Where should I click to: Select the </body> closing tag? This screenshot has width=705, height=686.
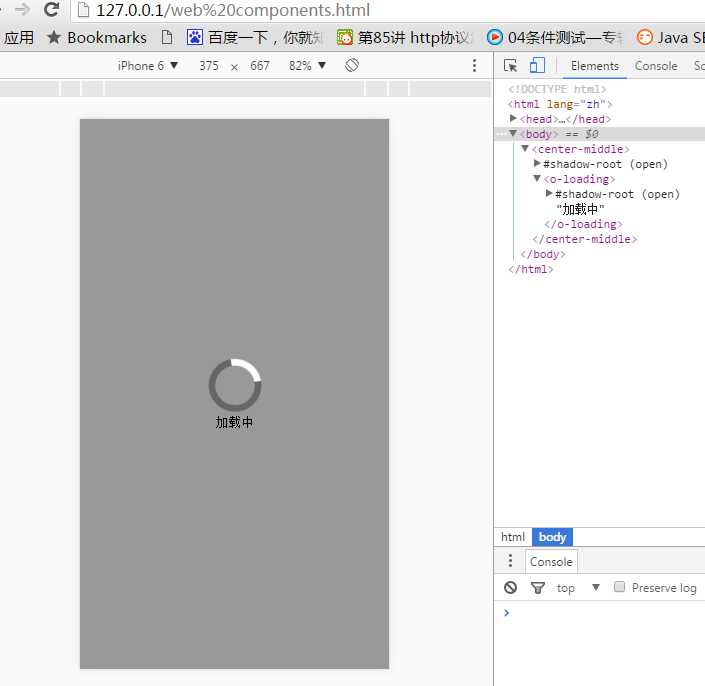(x=543, y=254)
